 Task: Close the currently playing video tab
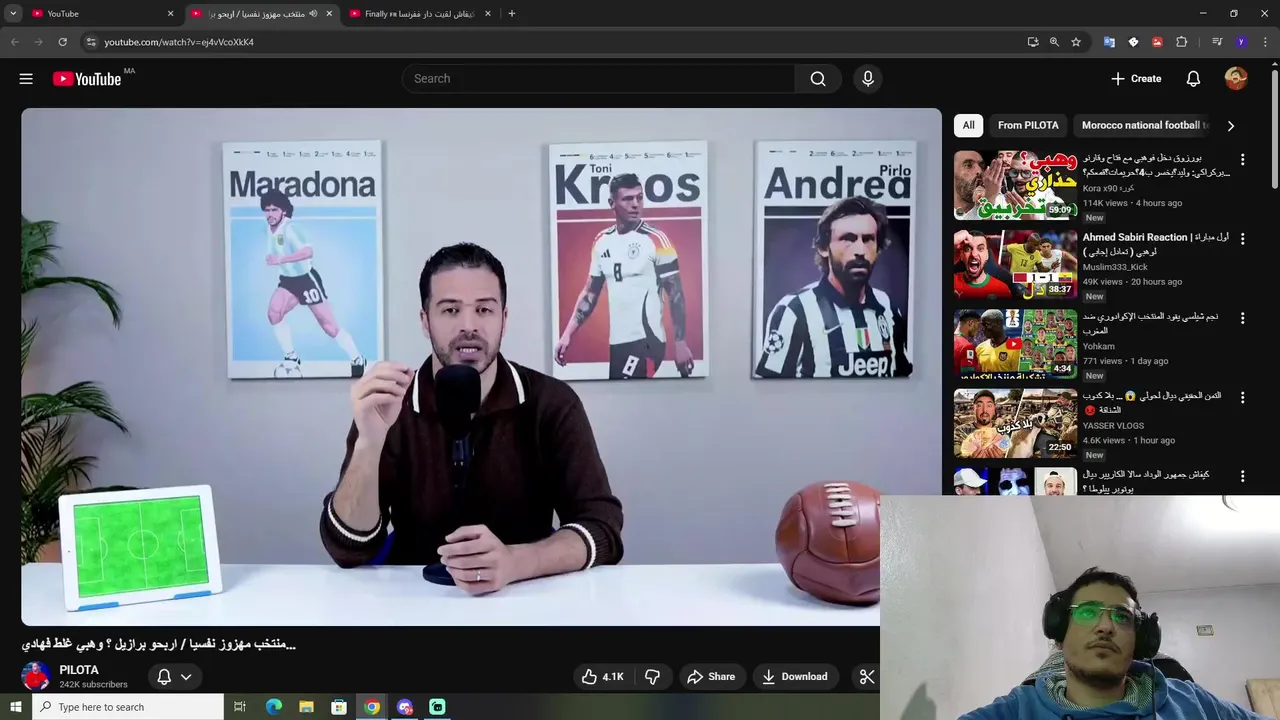click(x=329, y=14)
